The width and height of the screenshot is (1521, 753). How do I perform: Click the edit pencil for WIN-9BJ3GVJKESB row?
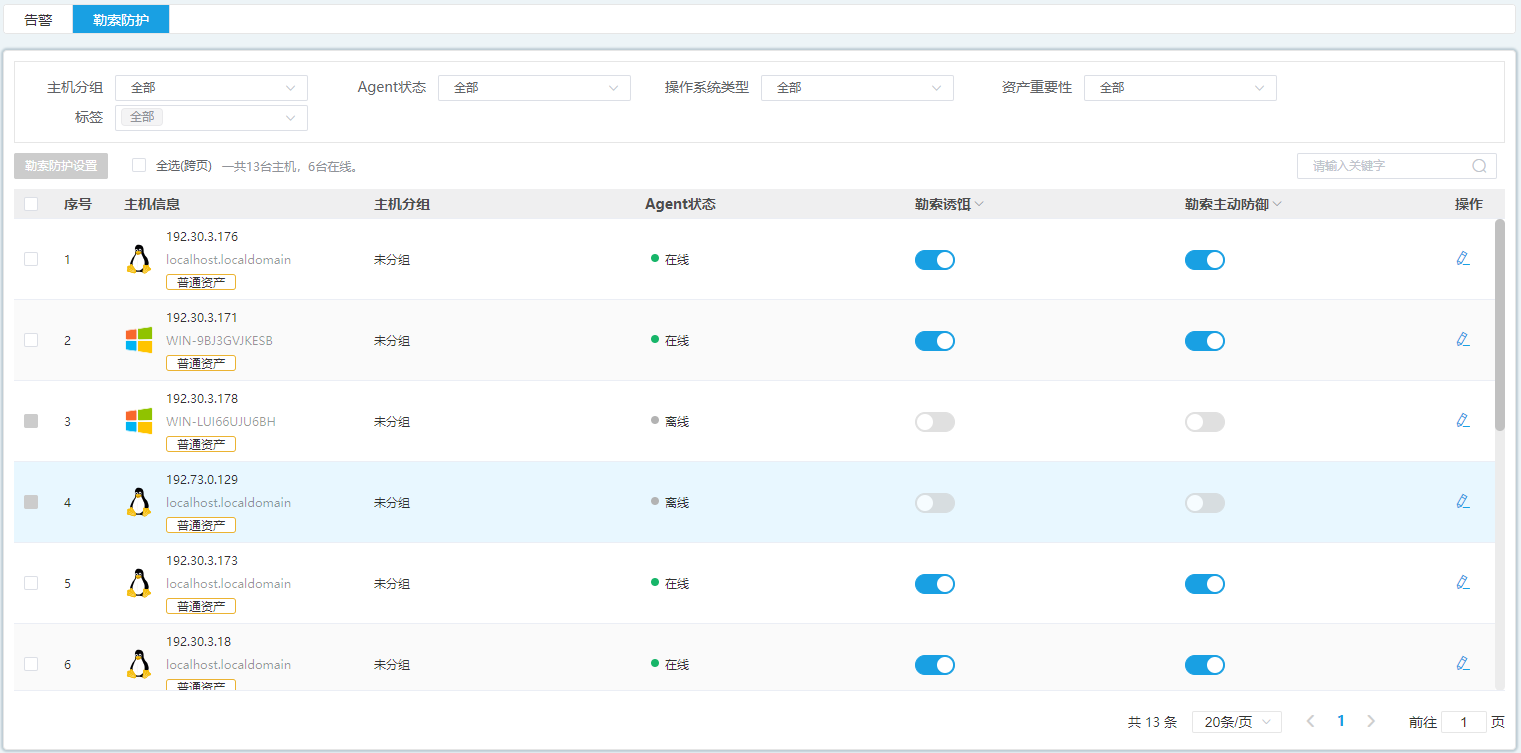[x=1463, y=340]
